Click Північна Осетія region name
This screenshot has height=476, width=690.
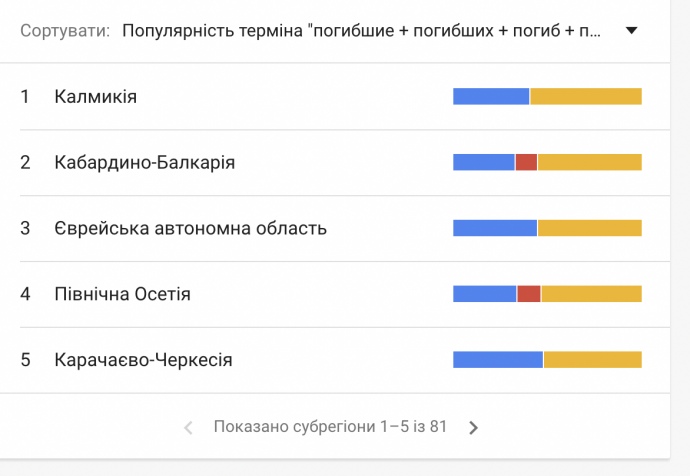[x=123, y=294]
